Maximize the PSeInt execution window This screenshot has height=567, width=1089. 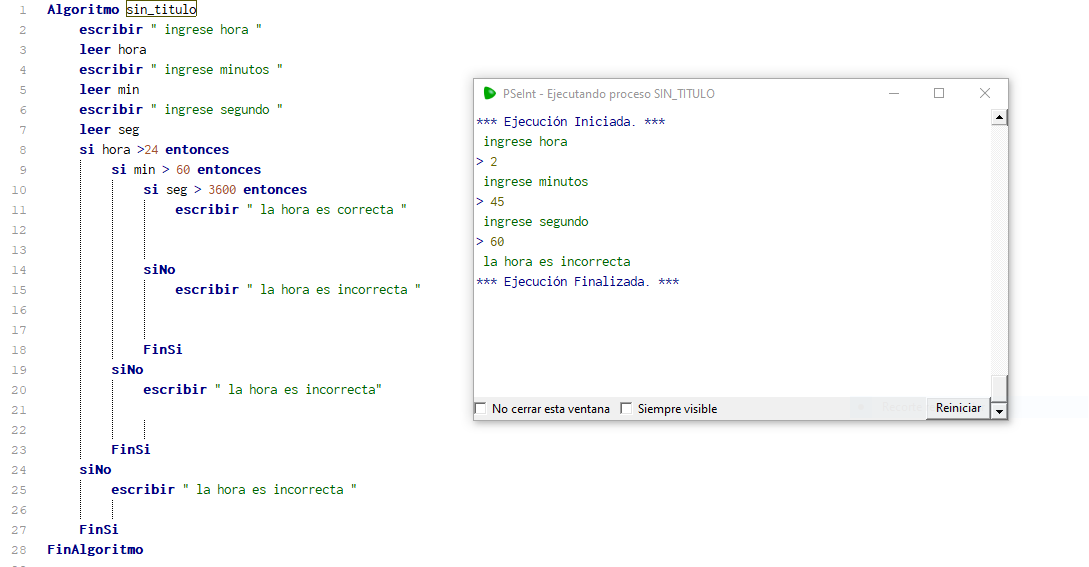(939, 93)
